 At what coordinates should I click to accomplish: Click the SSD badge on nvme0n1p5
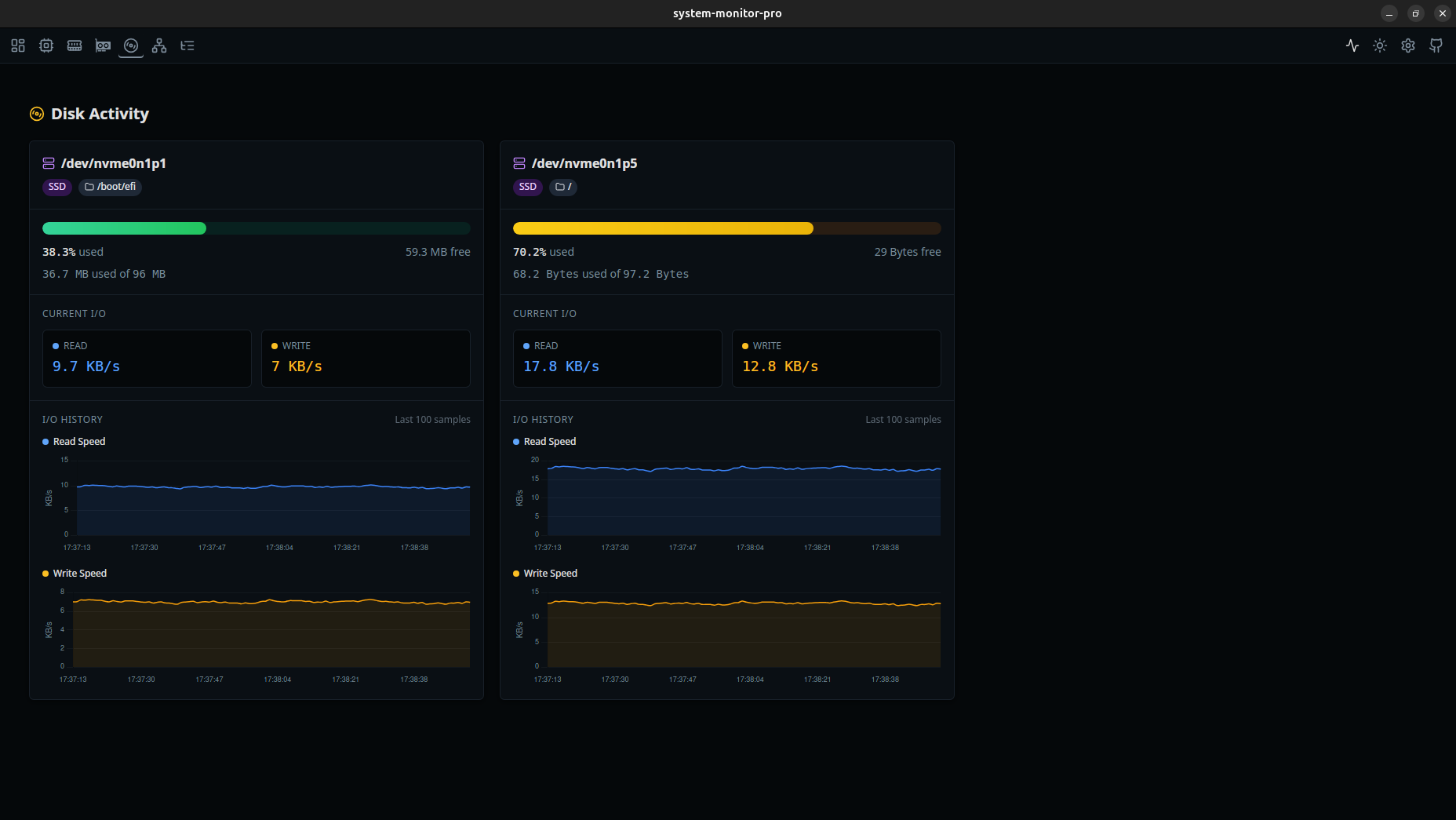[x=527, y=187]
